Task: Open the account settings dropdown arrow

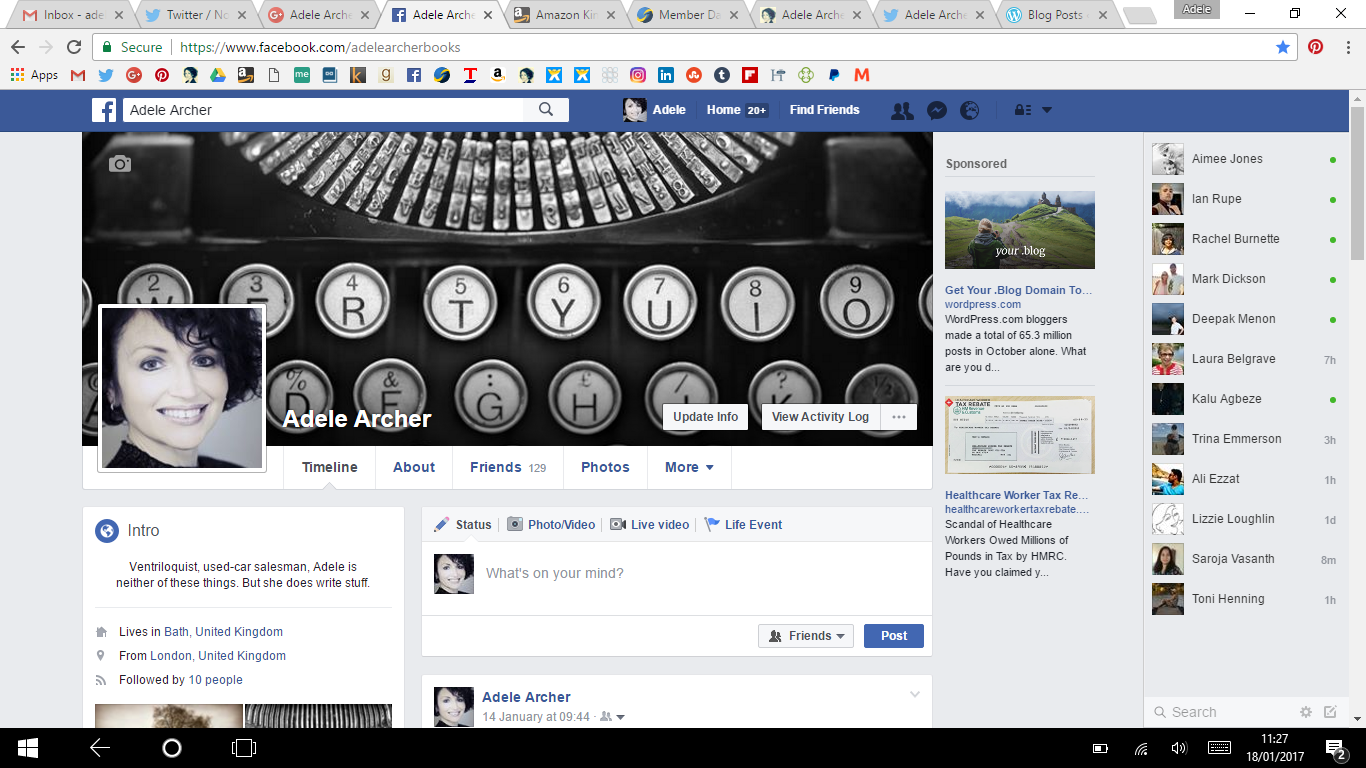Action: click(x=1047, y=110)
